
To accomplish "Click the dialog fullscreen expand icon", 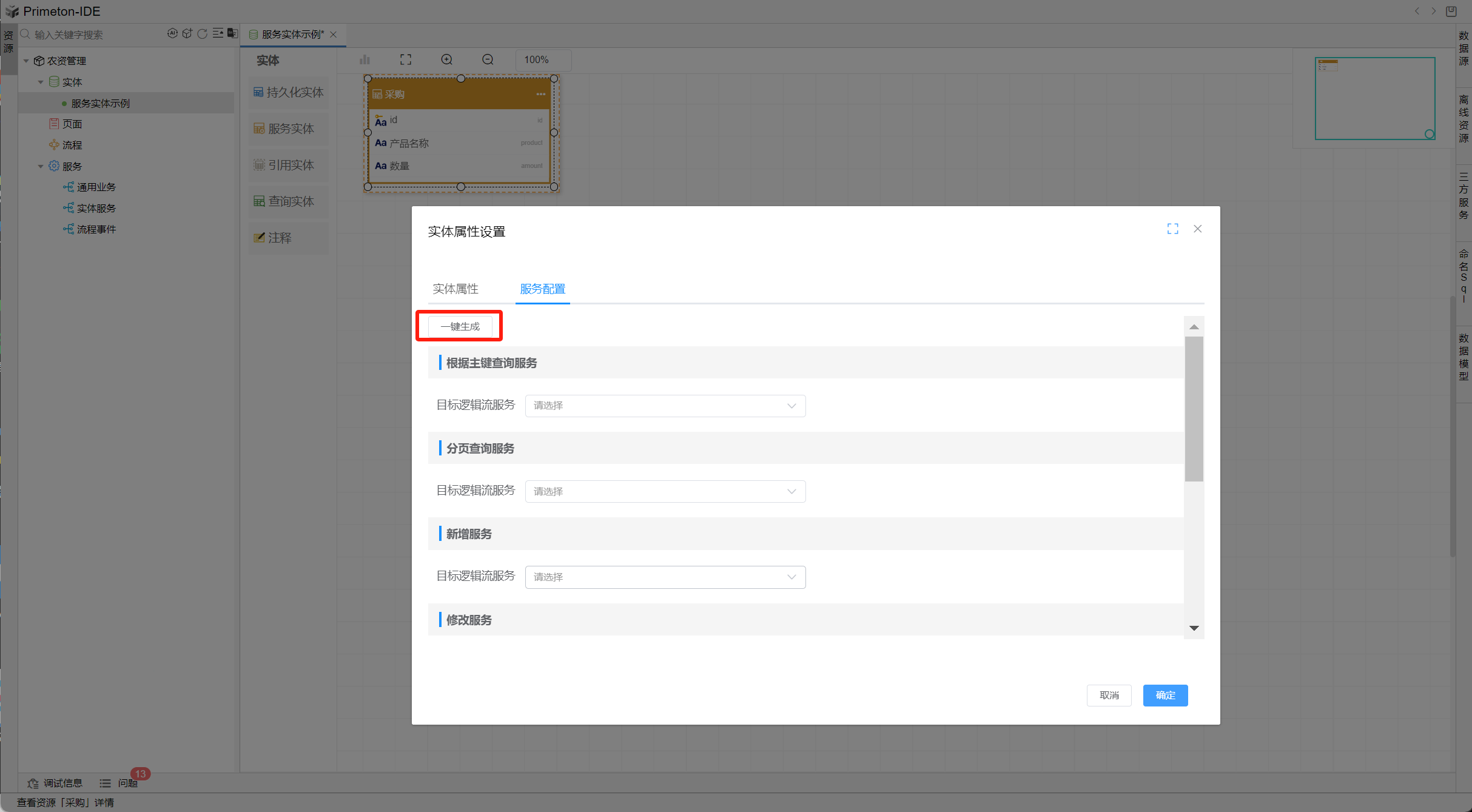I will (x=1172, y=229).
